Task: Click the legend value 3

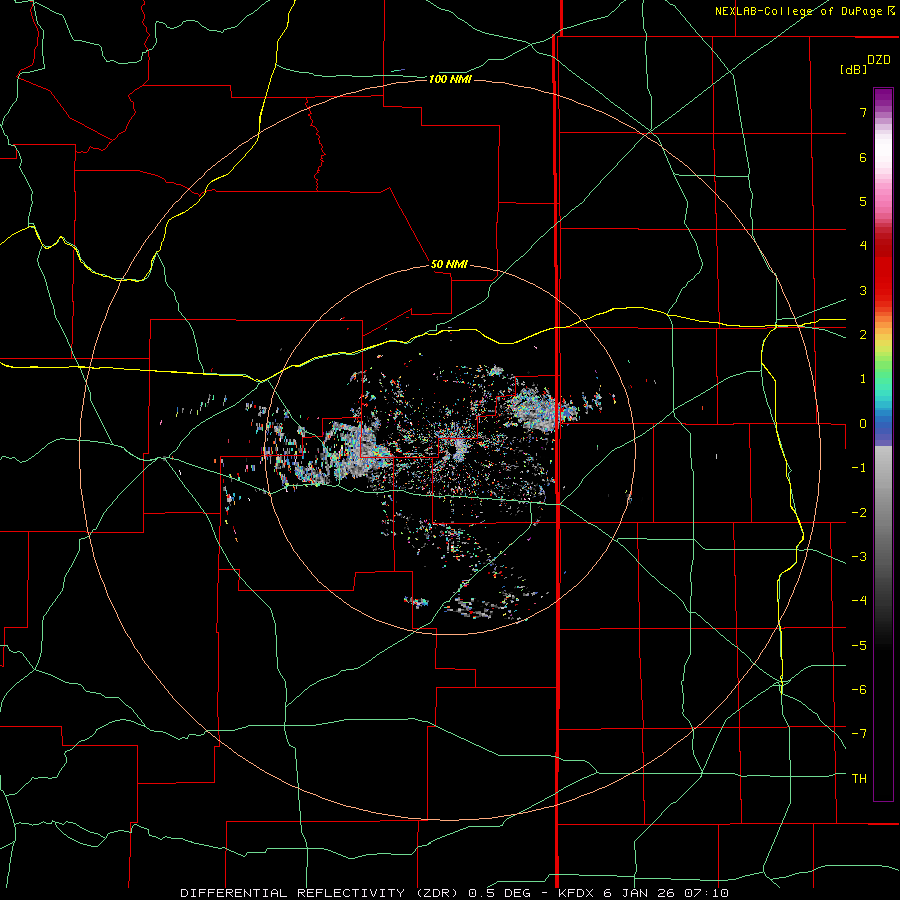Action: point(863,290)
